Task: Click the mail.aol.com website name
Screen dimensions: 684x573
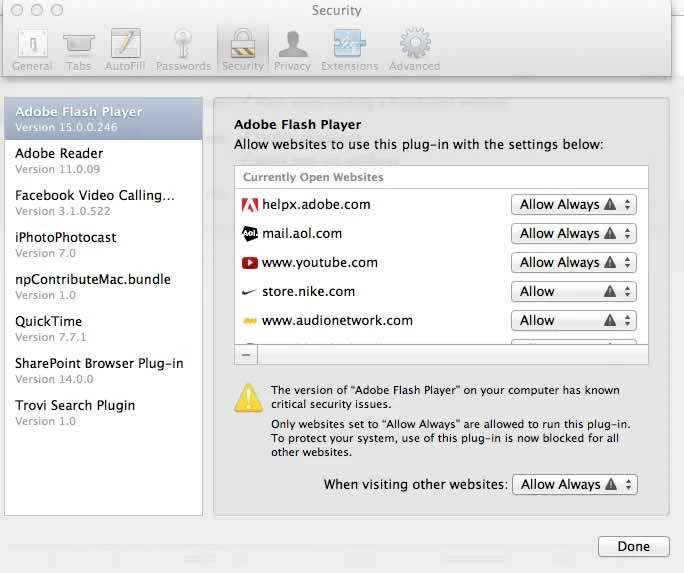Action: tap(302, 233)
